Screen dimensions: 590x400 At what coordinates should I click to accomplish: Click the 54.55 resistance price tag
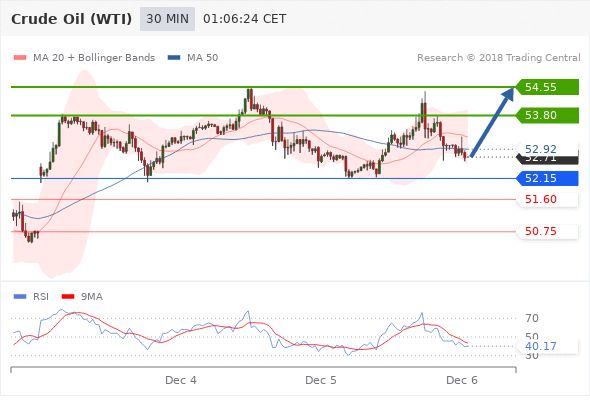tap(547, 87)
